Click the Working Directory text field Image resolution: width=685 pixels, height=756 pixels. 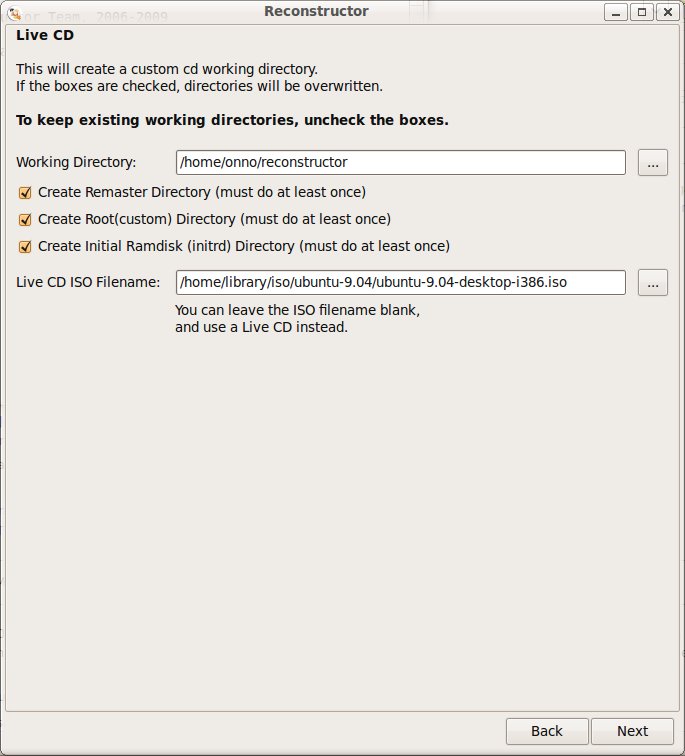[x=401, y=162]
